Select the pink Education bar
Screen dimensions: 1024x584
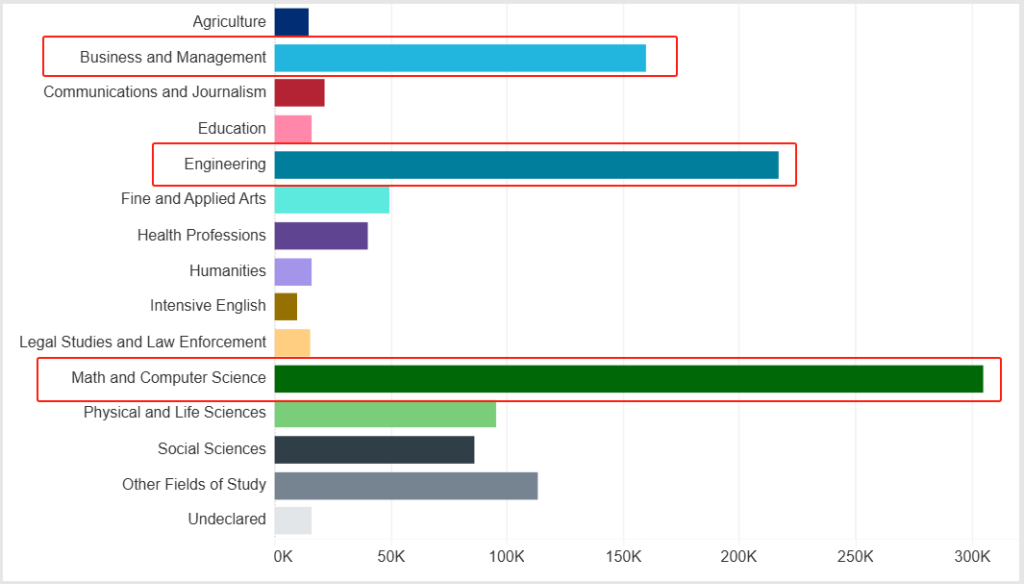(x=293, y=129)
